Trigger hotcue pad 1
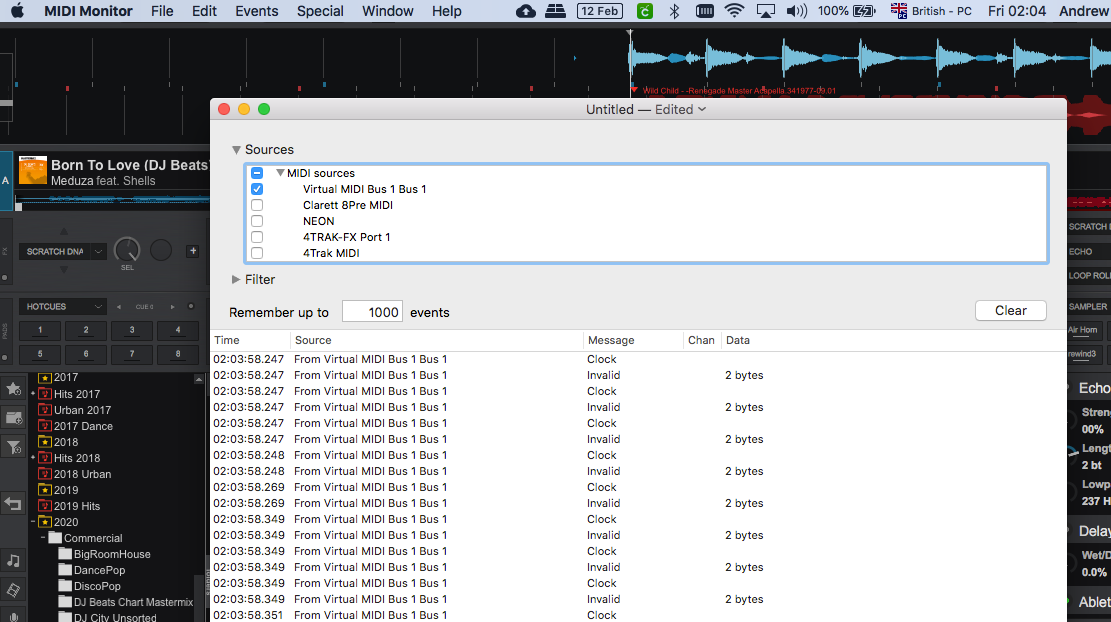The width and height of the screenshot is (1111, 622). 40,330
